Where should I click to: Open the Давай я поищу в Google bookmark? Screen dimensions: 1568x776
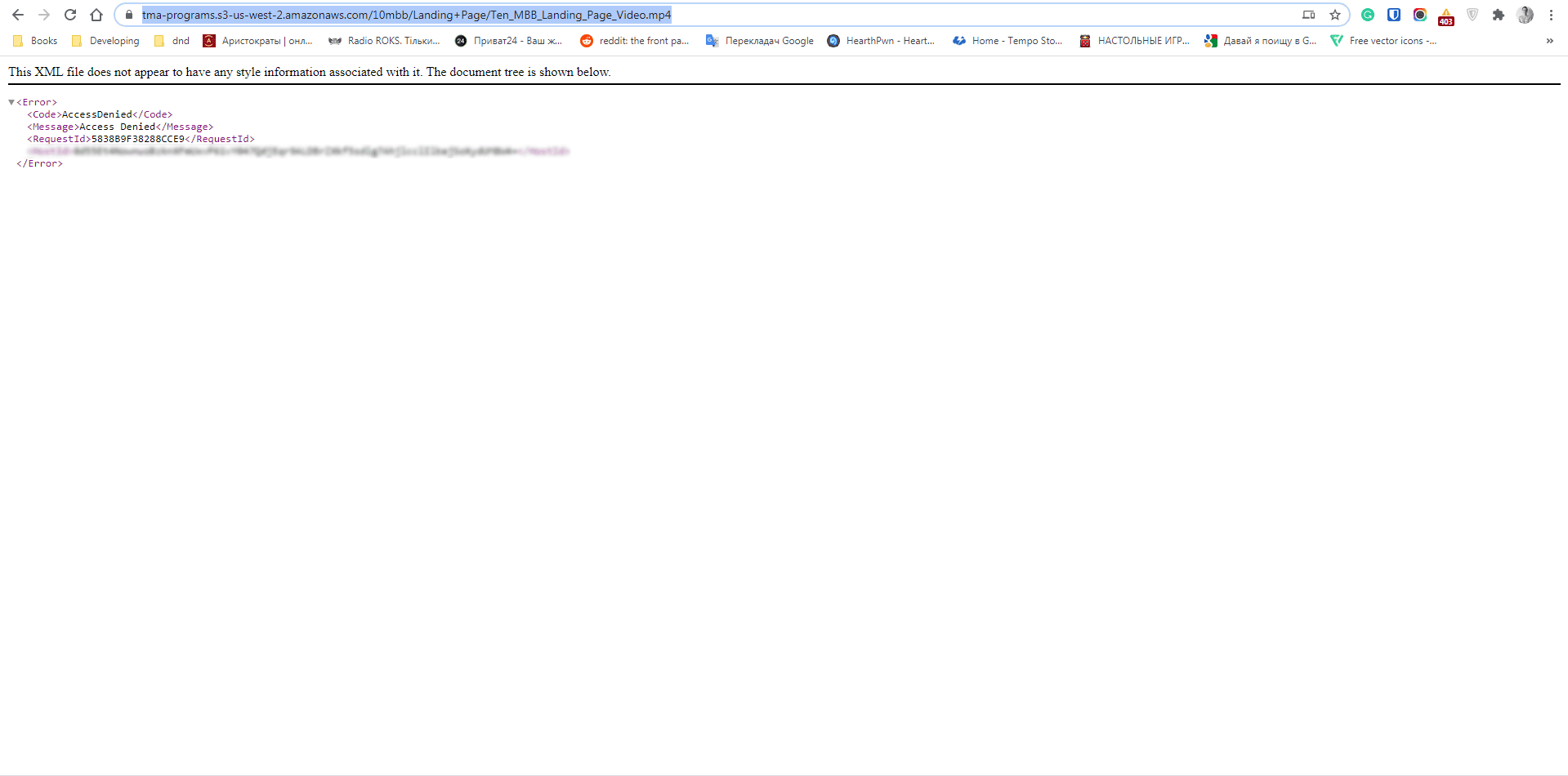pyautogui.click(x=1261, y=41)
